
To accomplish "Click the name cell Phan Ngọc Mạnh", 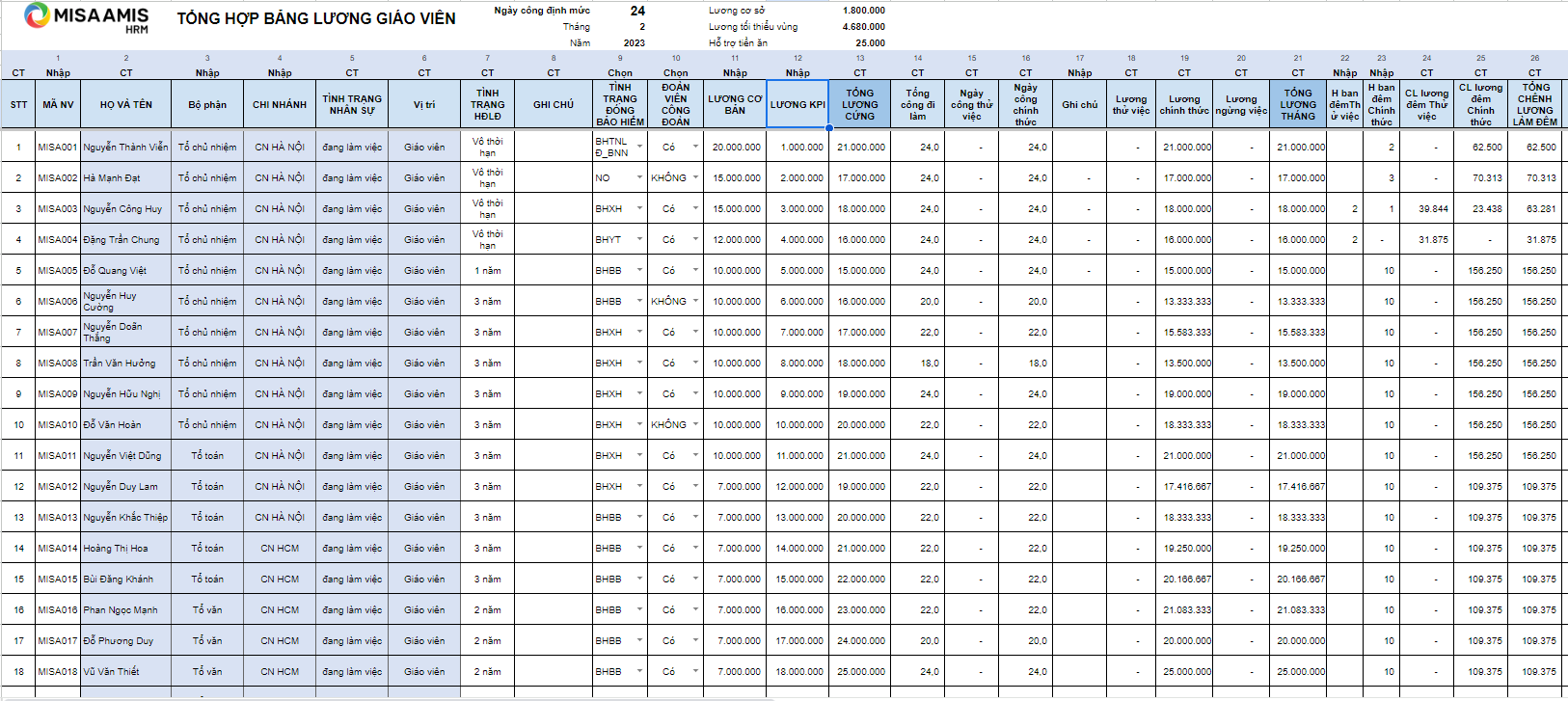I will pos(126,610).
